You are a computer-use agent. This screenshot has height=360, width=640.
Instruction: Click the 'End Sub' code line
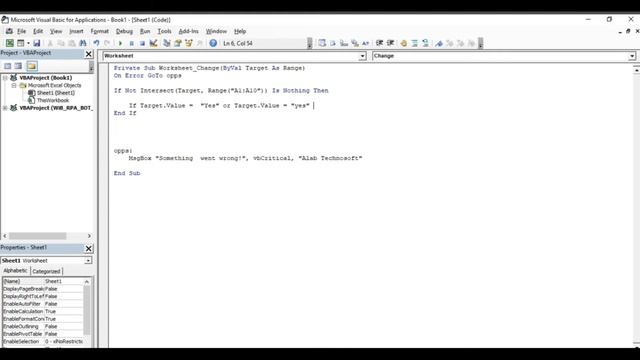click(127, 173)
